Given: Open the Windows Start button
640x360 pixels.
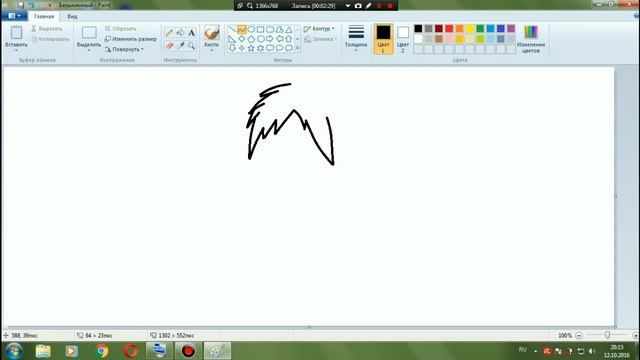Looking at the screenshot, I should pos(14,351).
